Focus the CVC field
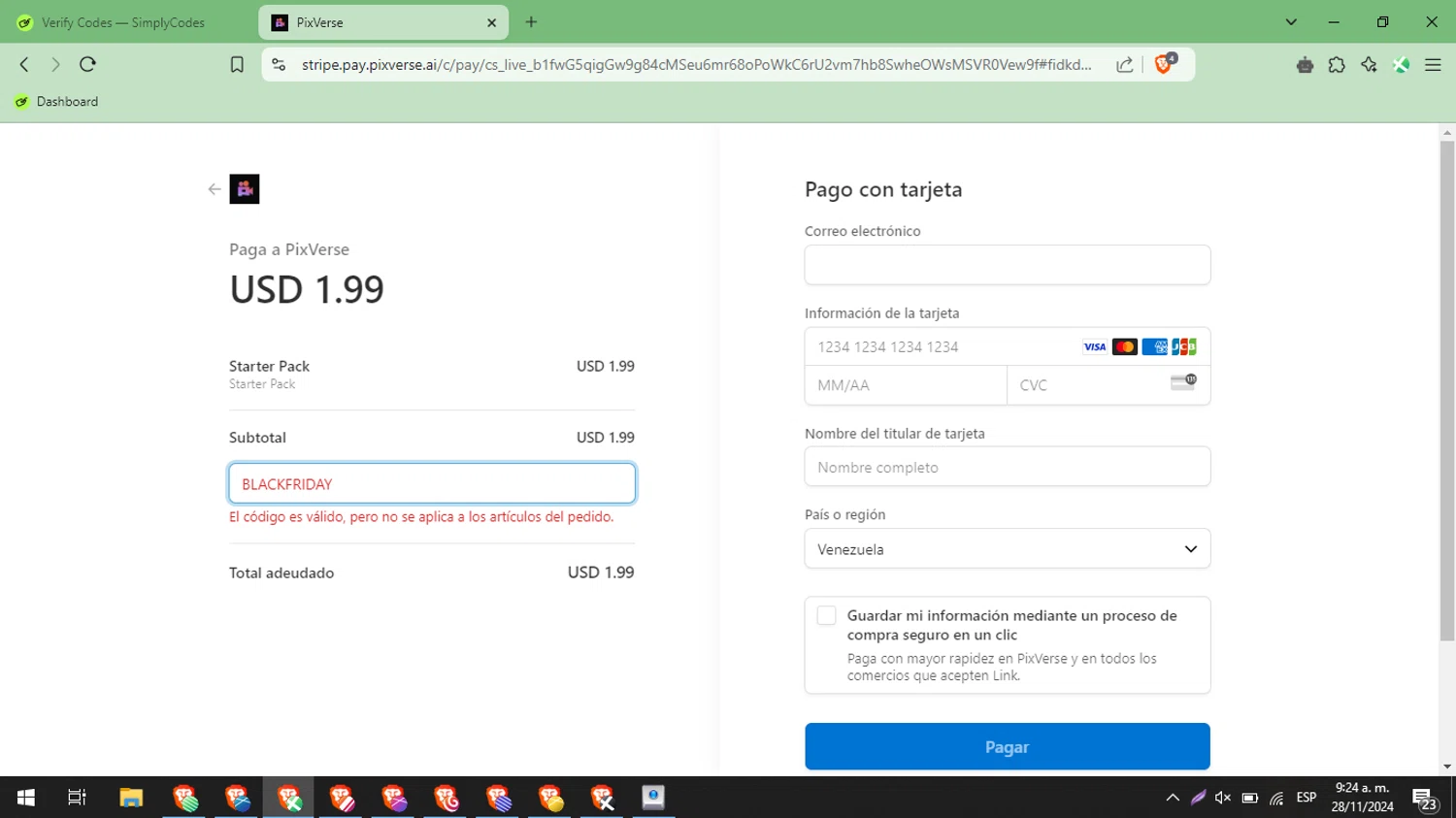 coord(1109,385)
